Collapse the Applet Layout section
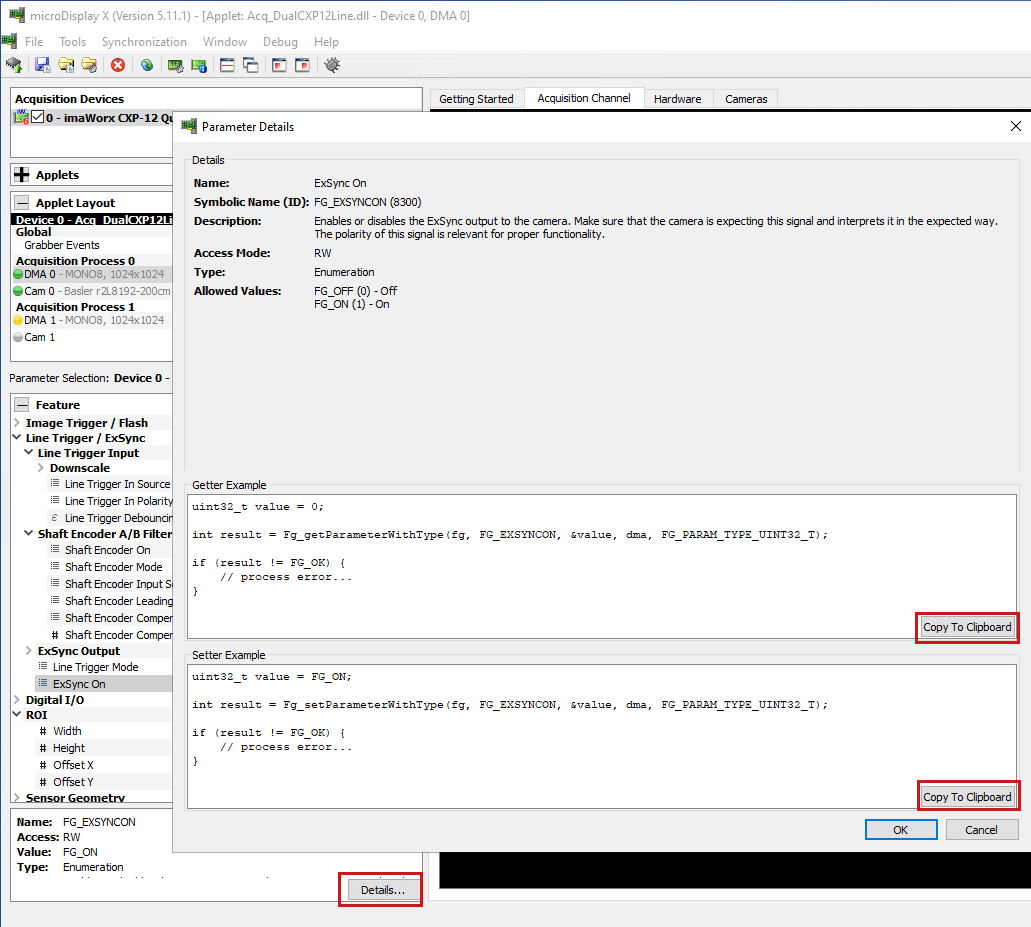Image resolution: width=1031 pixels, height=927 pixels. click(x=22, y=202)
